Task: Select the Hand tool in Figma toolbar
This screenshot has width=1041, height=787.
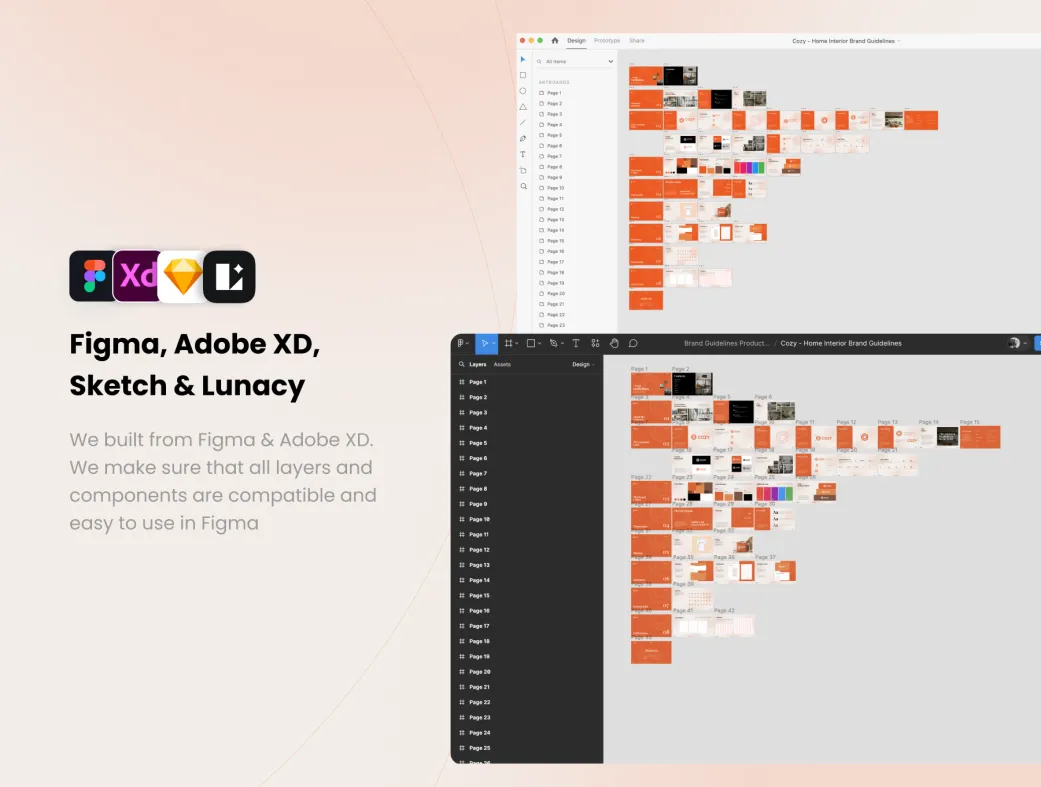Action: tap(614, 343)
